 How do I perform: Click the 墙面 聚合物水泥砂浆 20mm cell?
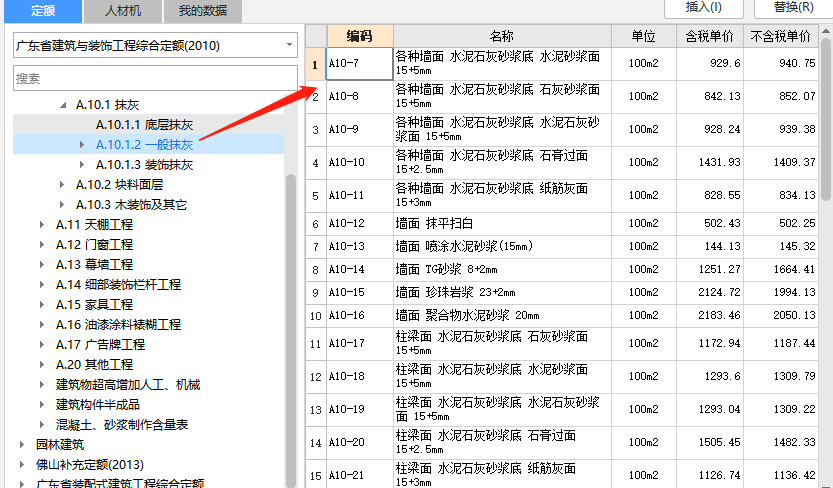(x=502, y=315)
